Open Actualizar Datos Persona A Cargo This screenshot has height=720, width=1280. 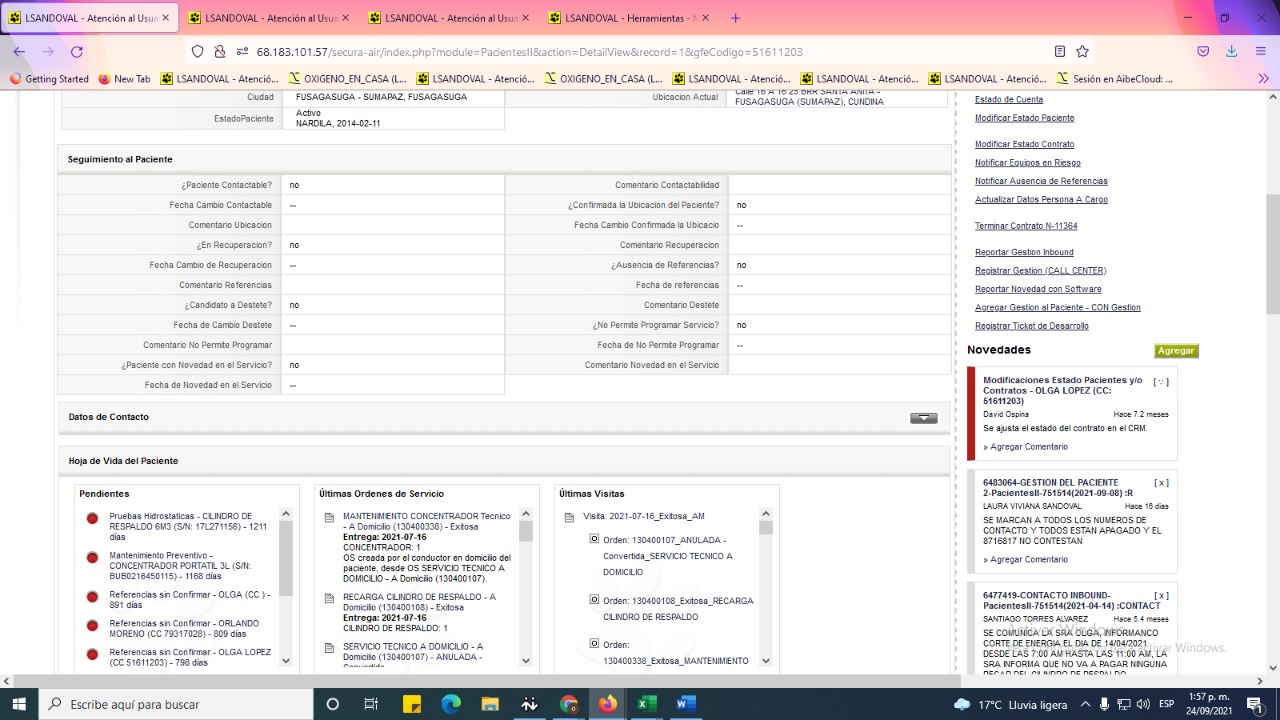click(x=1041, y=200)
